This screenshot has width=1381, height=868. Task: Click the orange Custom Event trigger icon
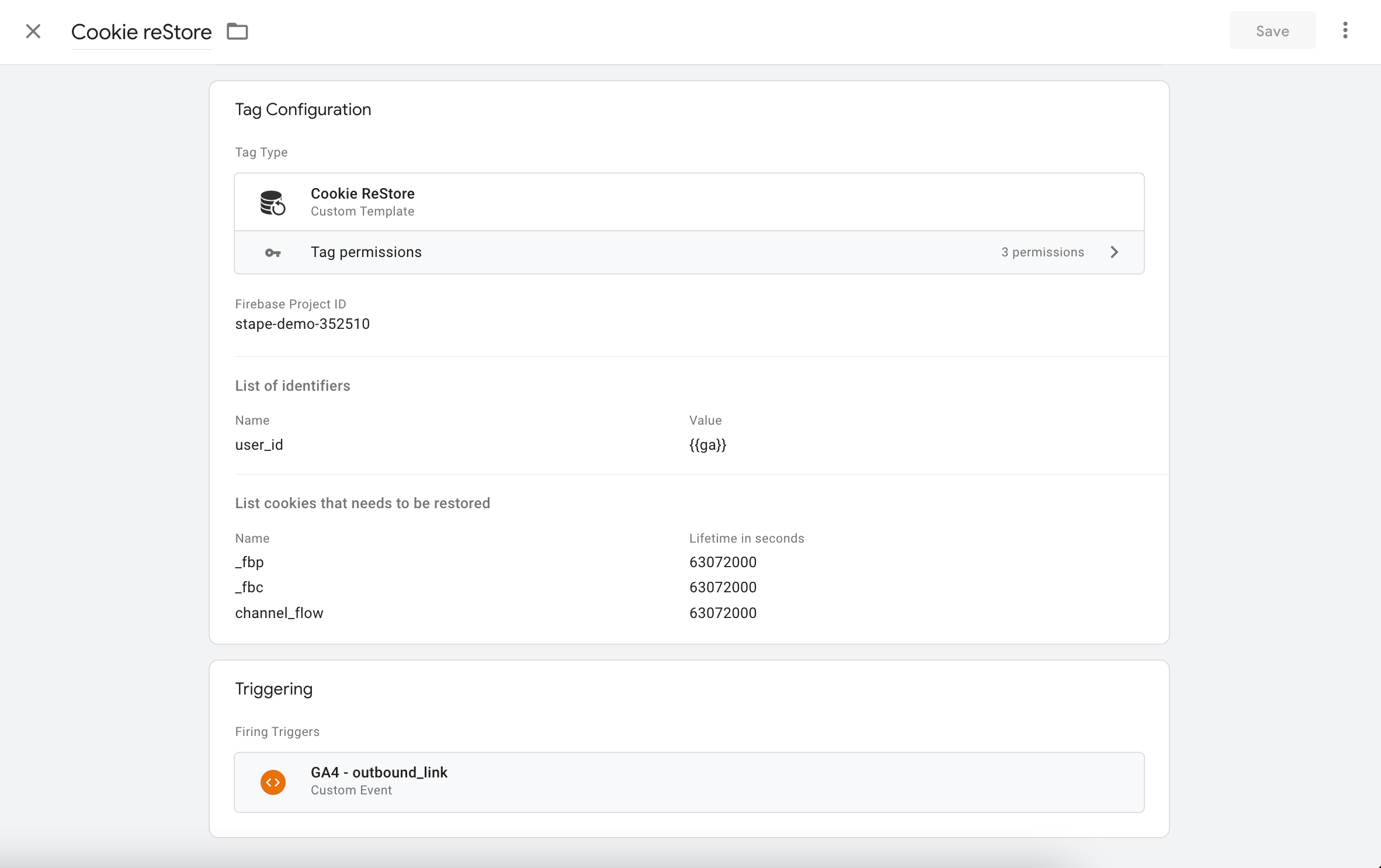click(273, 782)
